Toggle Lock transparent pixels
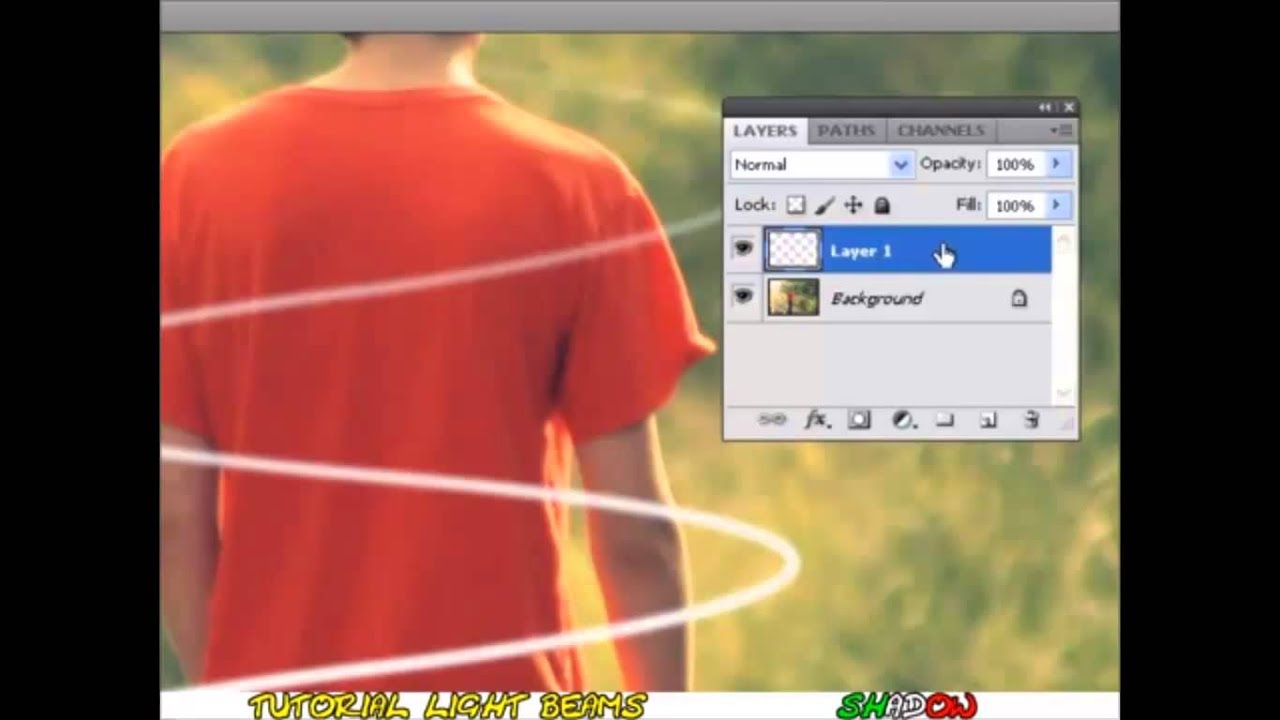Image resolution: width=1280 pixels, height=720 pixels. coord(795,205)
